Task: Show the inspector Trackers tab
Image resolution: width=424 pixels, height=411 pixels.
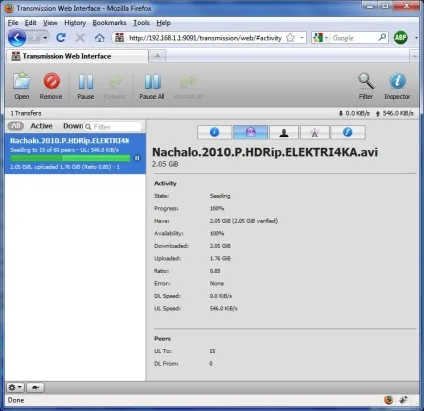Action: [315, 132]
